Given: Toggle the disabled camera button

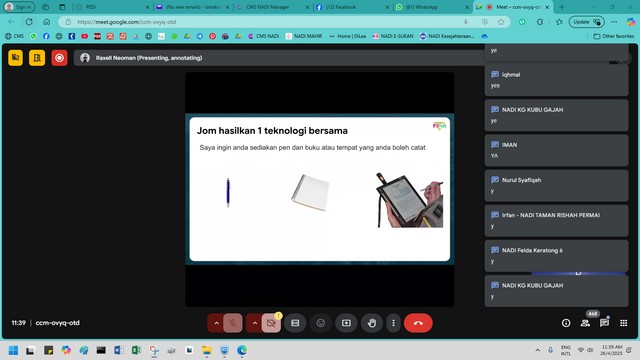Looking at the screenshot, I should [271, 323].
